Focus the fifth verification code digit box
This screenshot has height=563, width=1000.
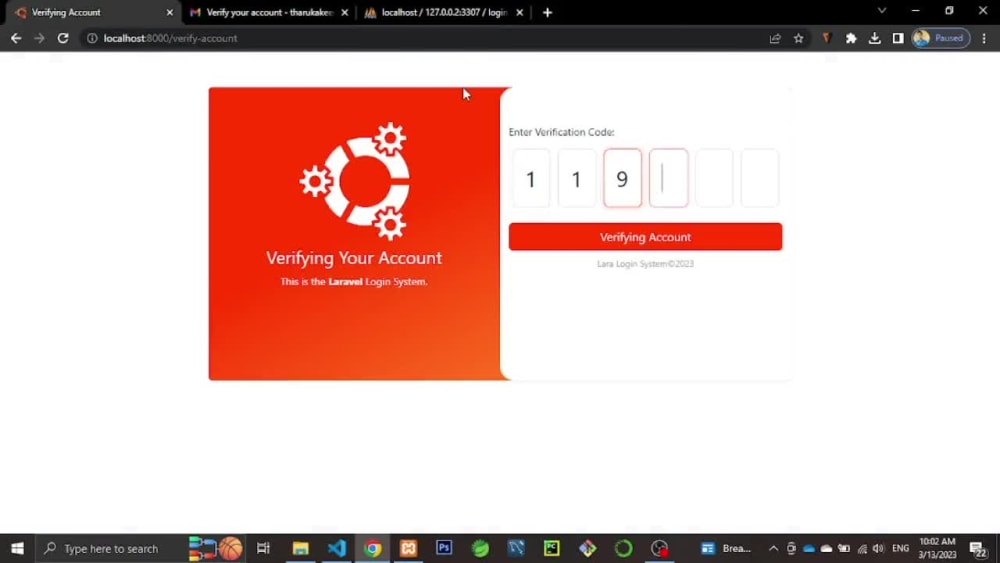(714, 179)
